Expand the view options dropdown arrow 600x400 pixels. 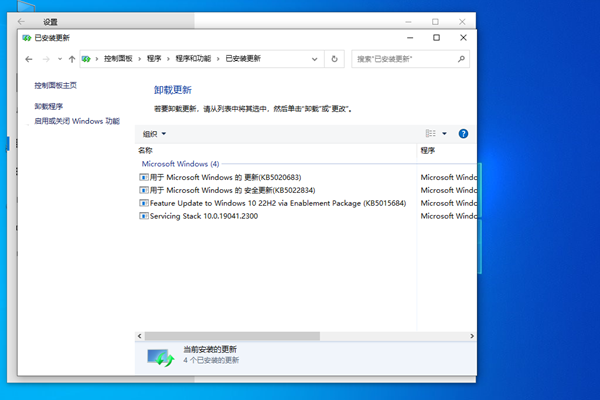tap(445, 133)
